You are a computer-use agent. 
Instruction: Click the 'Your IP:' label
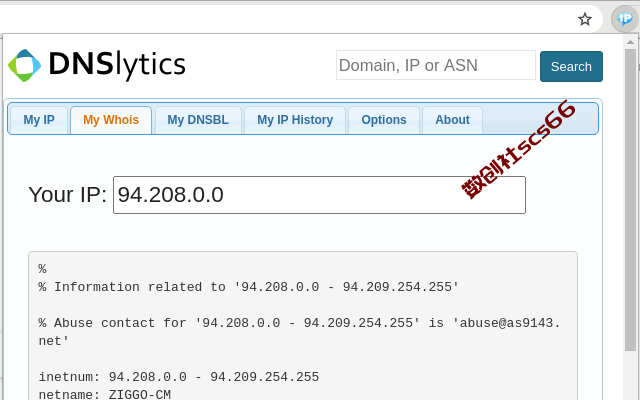coord(68,195)
